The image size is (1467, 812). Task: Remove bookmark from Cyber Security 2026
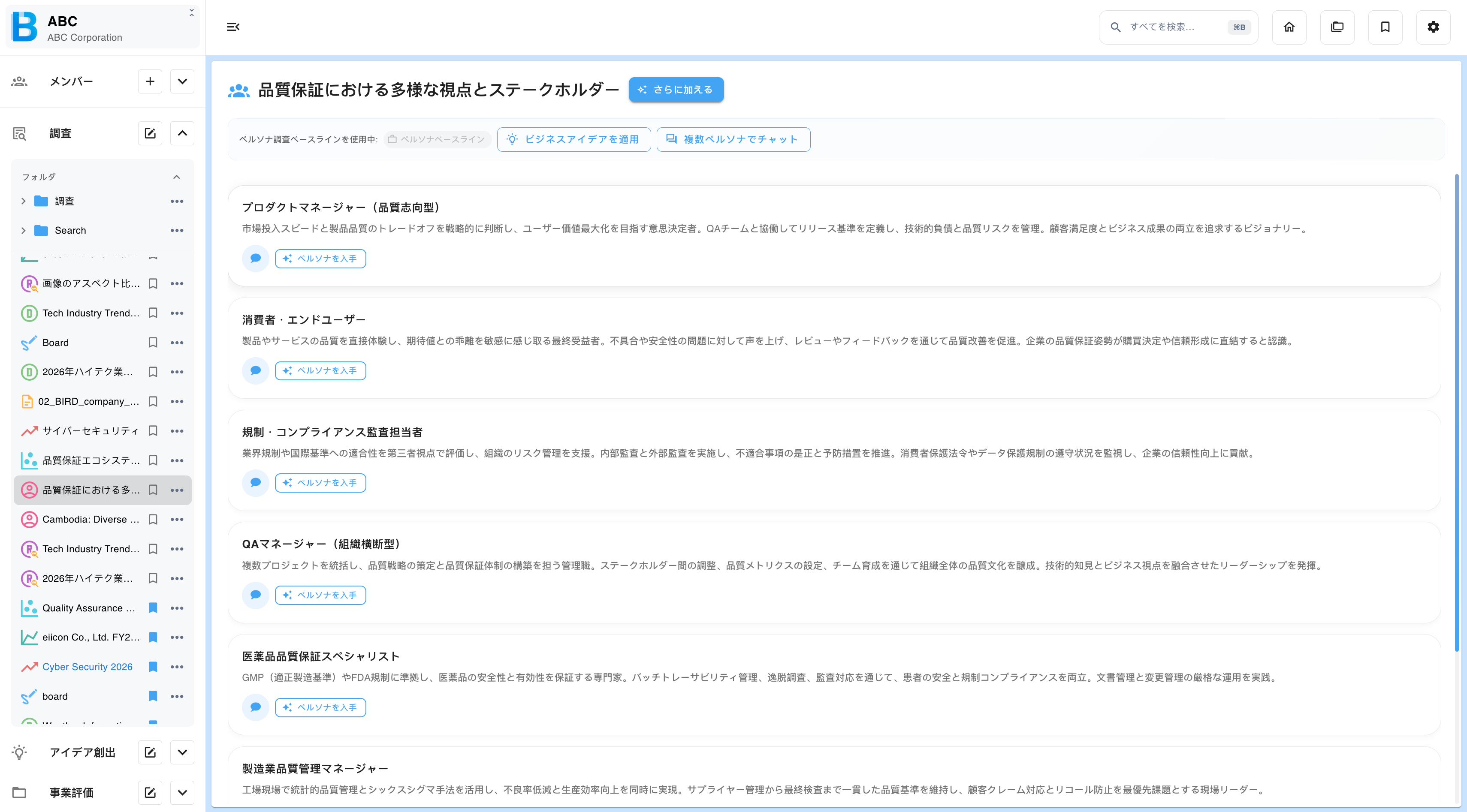pos(153,667)
